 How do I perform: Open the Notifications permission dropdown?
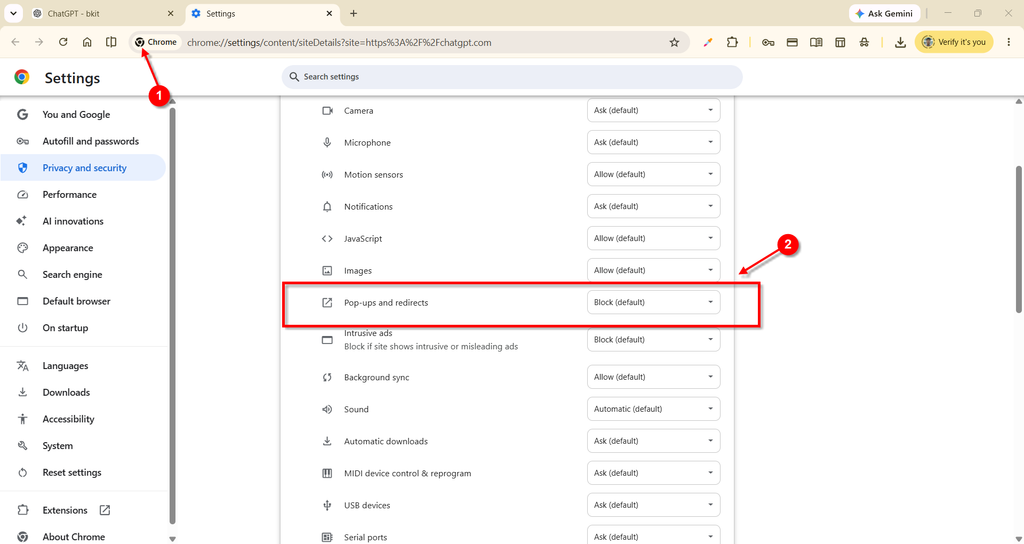point(653,206)
